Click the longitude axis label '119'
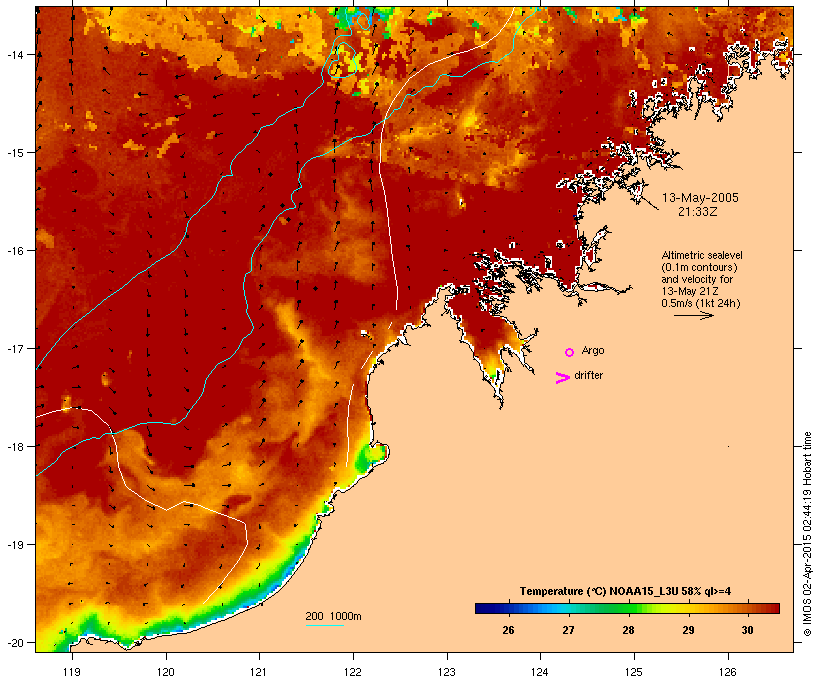Screen dimensions: 820x680 click(71, 672)
